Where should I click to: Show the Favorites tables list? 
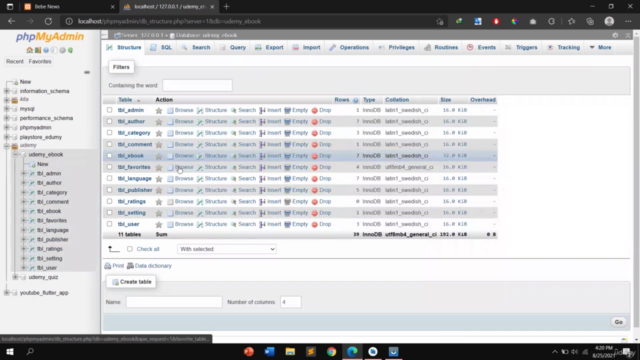[x=40, y=61]
